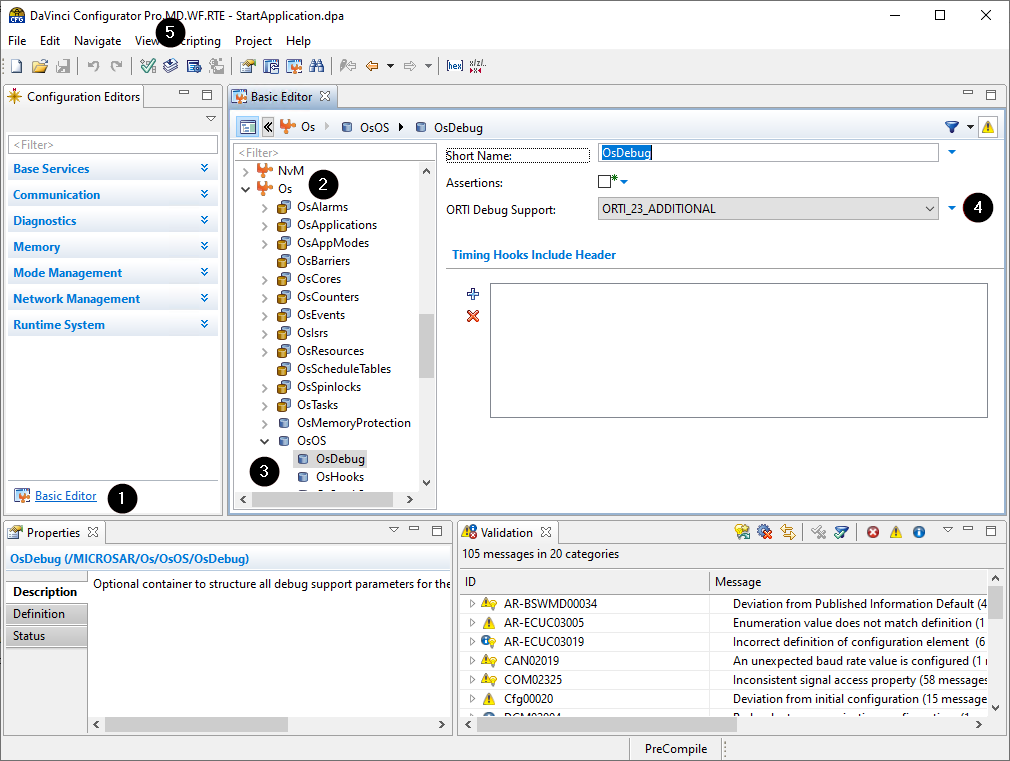Switch to the Definition tab in Properties

tap(46, 613)
